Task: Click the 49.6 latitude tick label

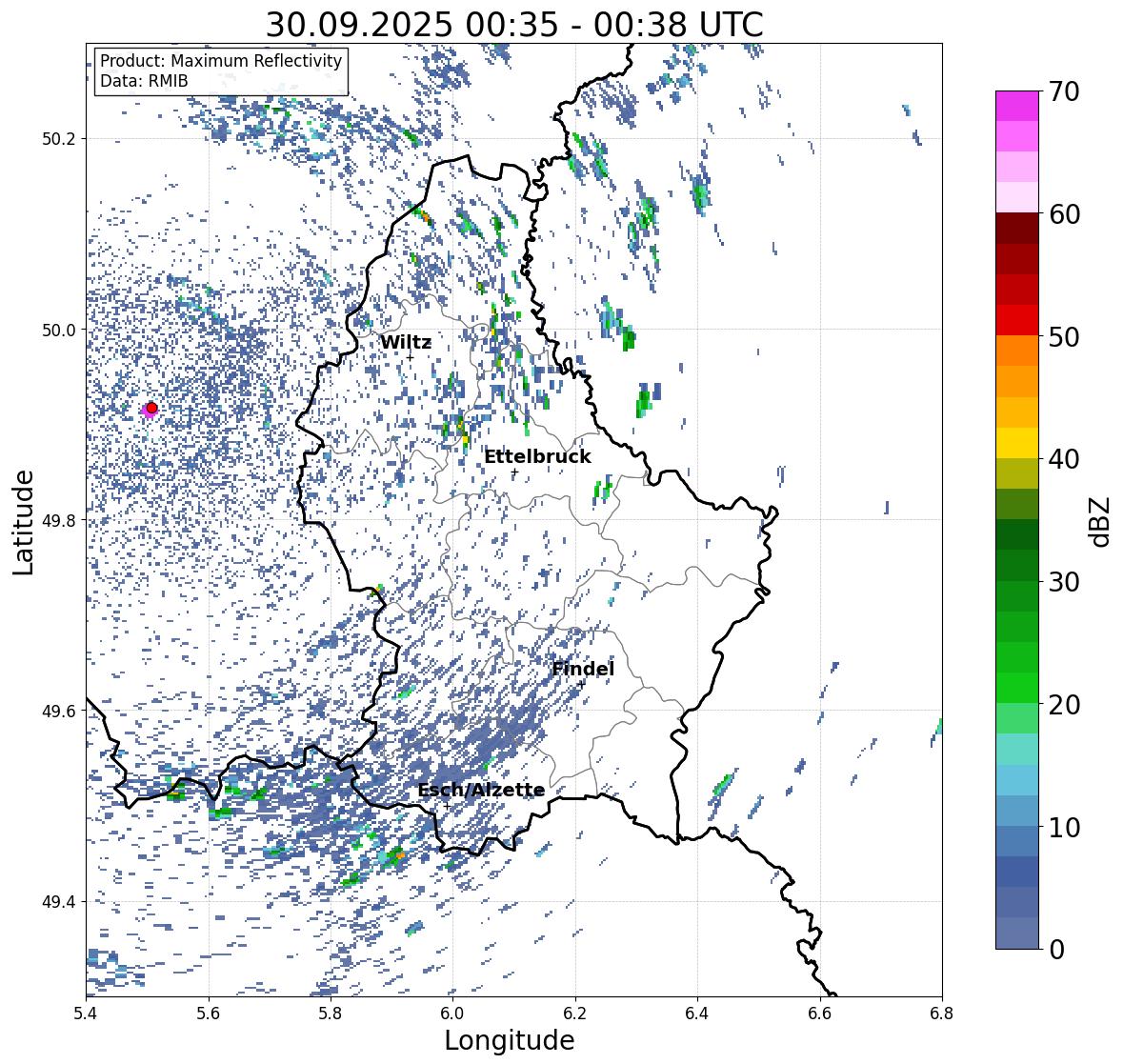Action: [x=59, y=711]
